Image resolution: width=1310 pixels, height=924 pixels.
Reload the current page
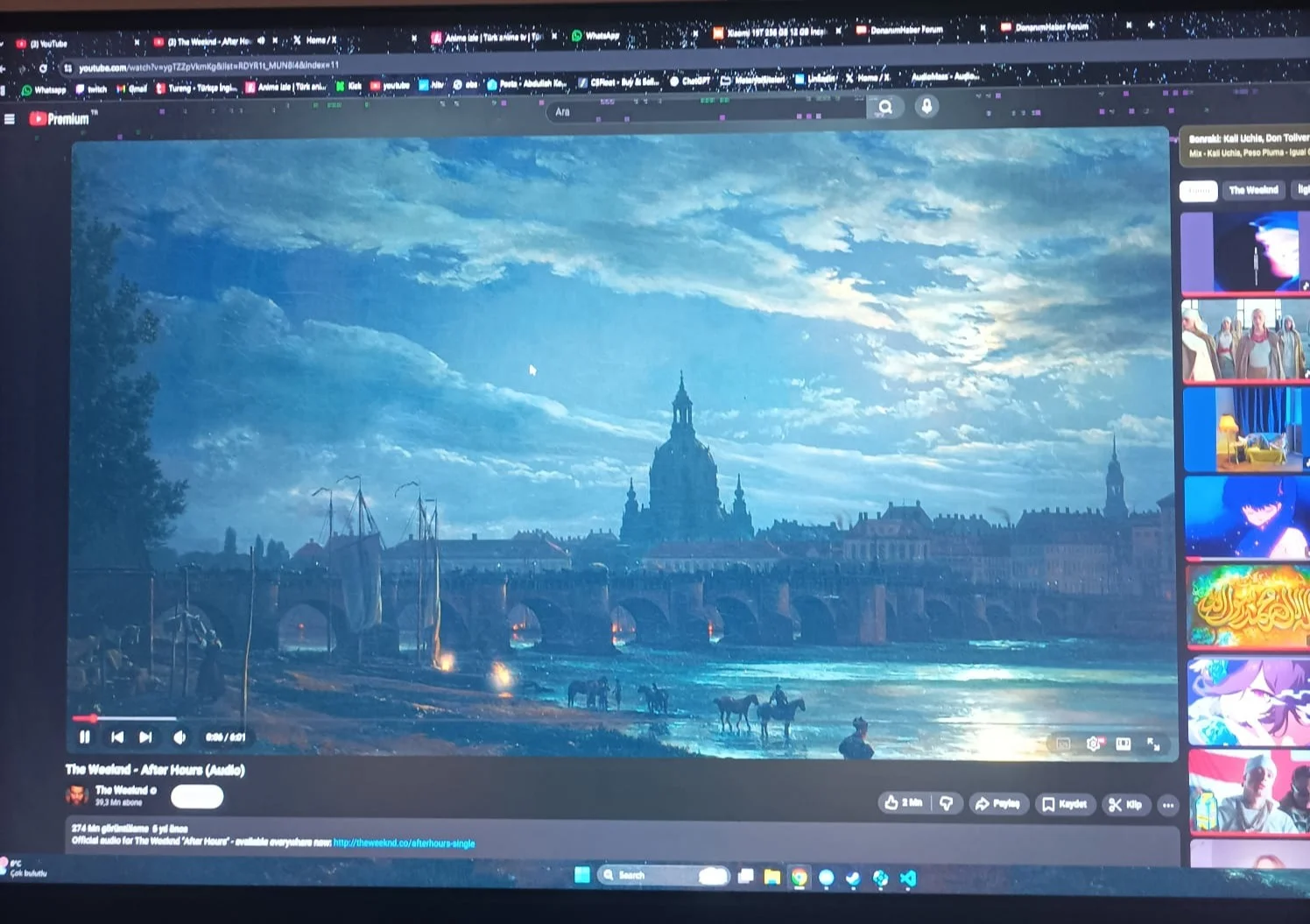point(43,68)
